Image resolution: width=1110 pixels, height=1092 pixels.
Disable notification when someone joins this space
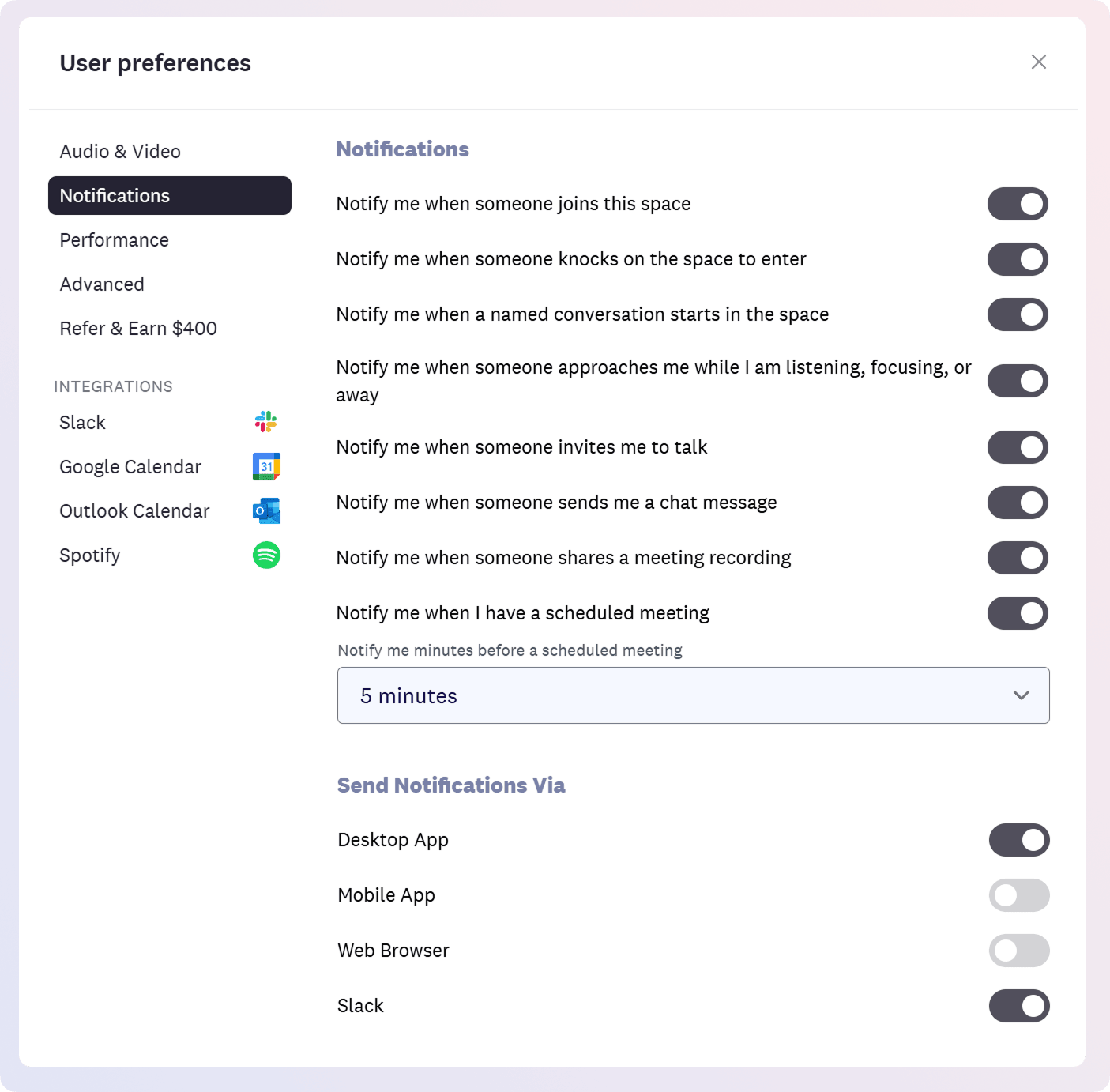(1018, 204)
